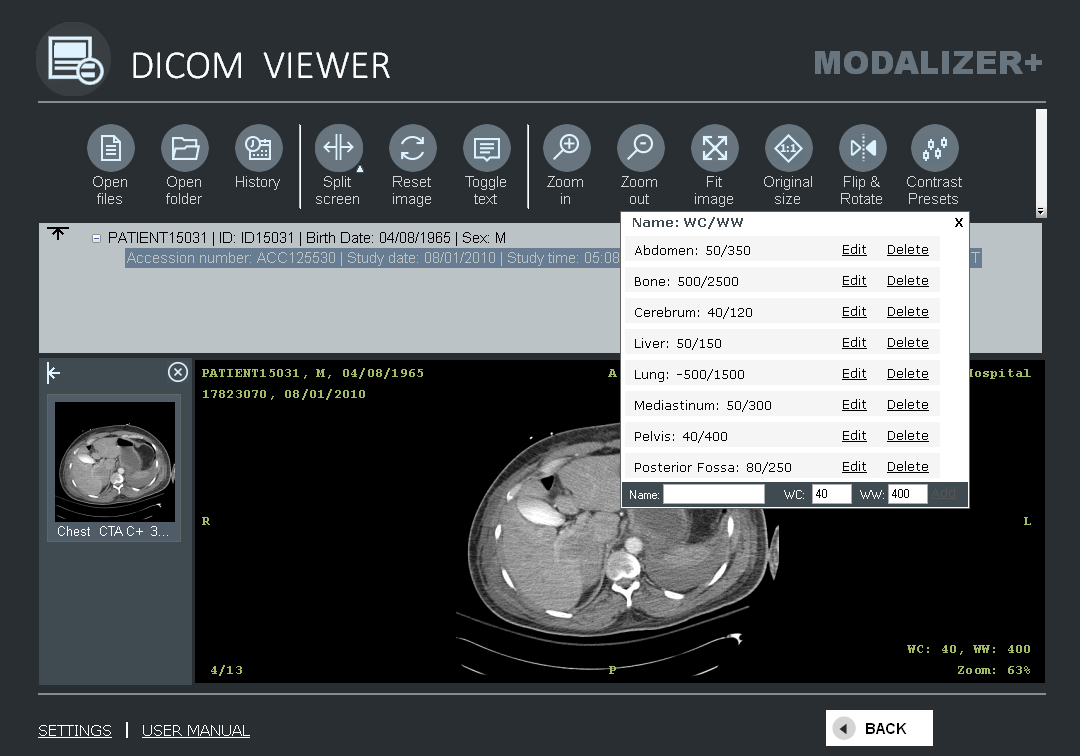Viewport: 1080px width, 756px height.
Task: Delete the Liver contrast preset
Action: 907,343
